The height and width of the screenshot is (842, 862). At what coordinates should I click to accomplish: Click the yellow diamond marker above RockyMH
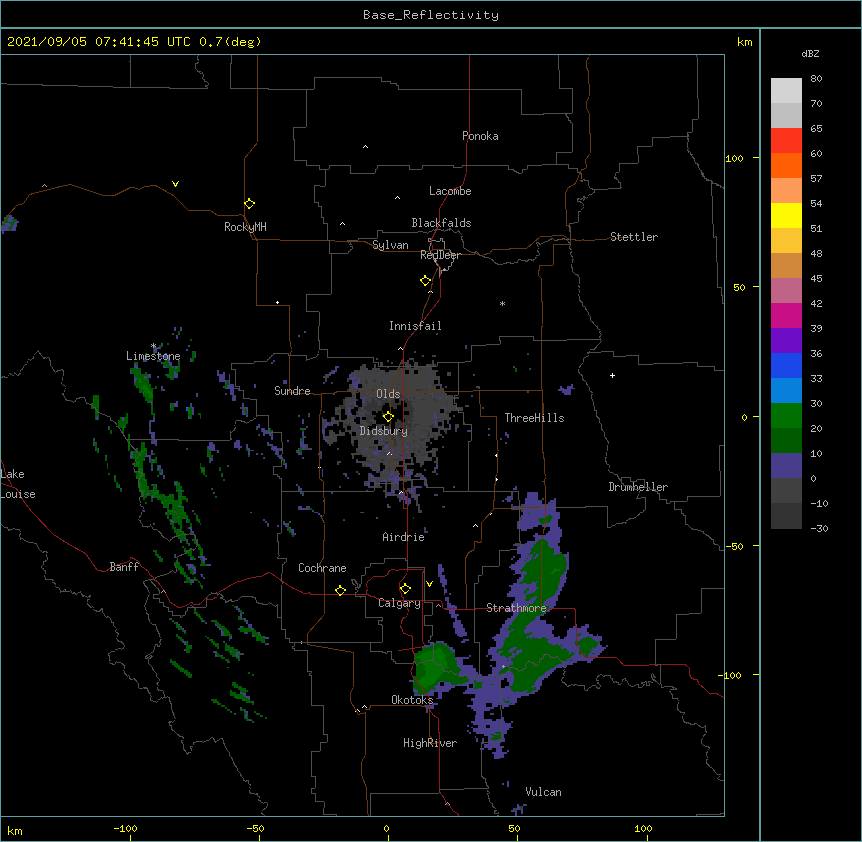tap(249, 204)
